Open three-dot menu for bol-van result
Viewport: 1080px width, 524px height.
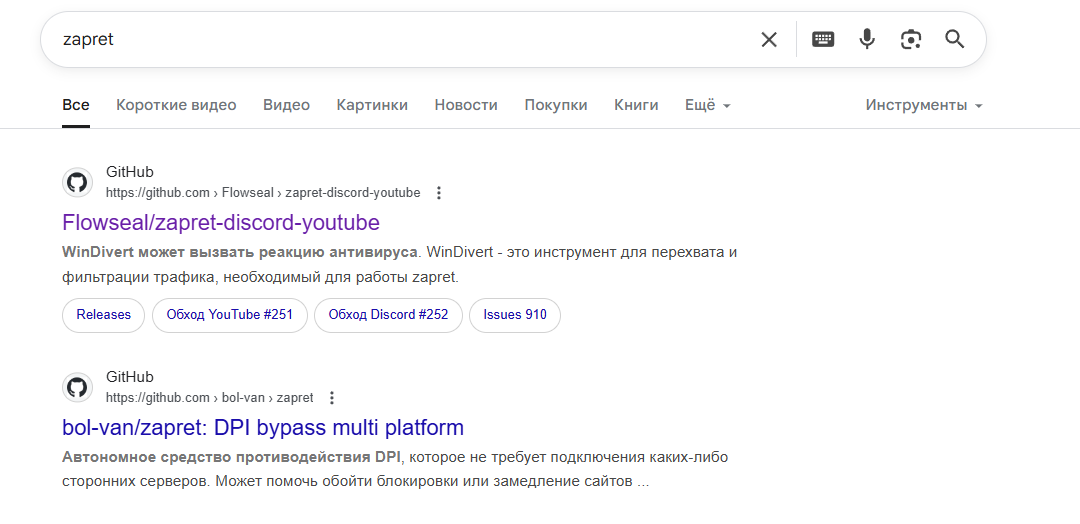(x=332, y=398)
